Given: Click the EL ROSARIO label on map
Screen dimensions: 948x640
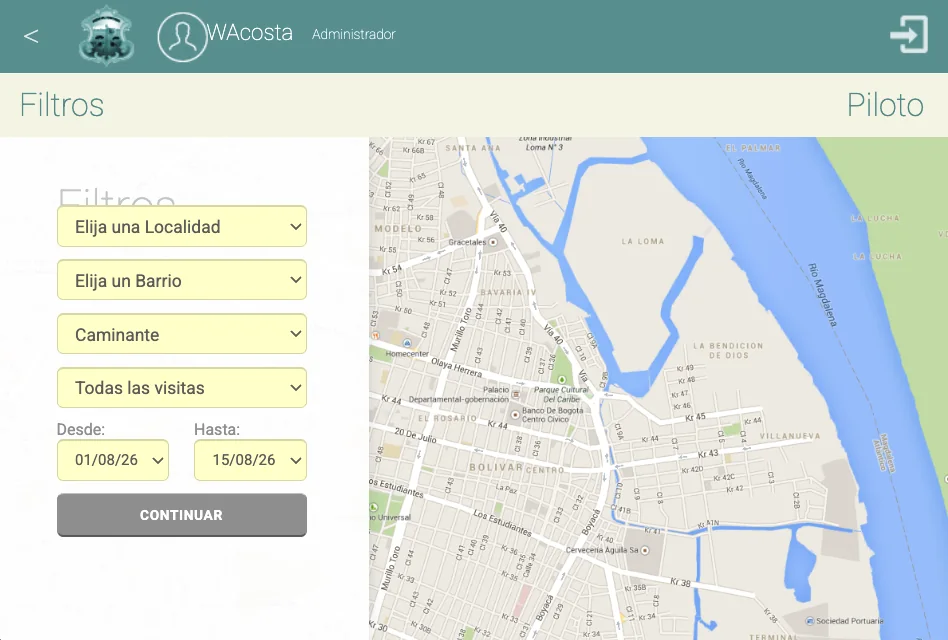Looking at the screenshot, I should [x=447, y=418].
